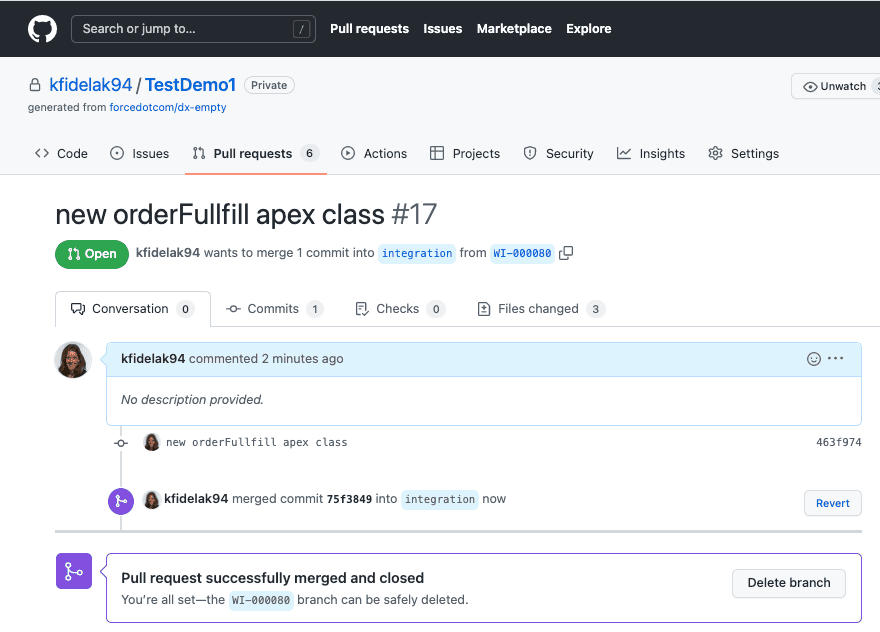This screenshot has height=632, width=880.
Task: Click the Private repository badge
Action: click(269, 85)
